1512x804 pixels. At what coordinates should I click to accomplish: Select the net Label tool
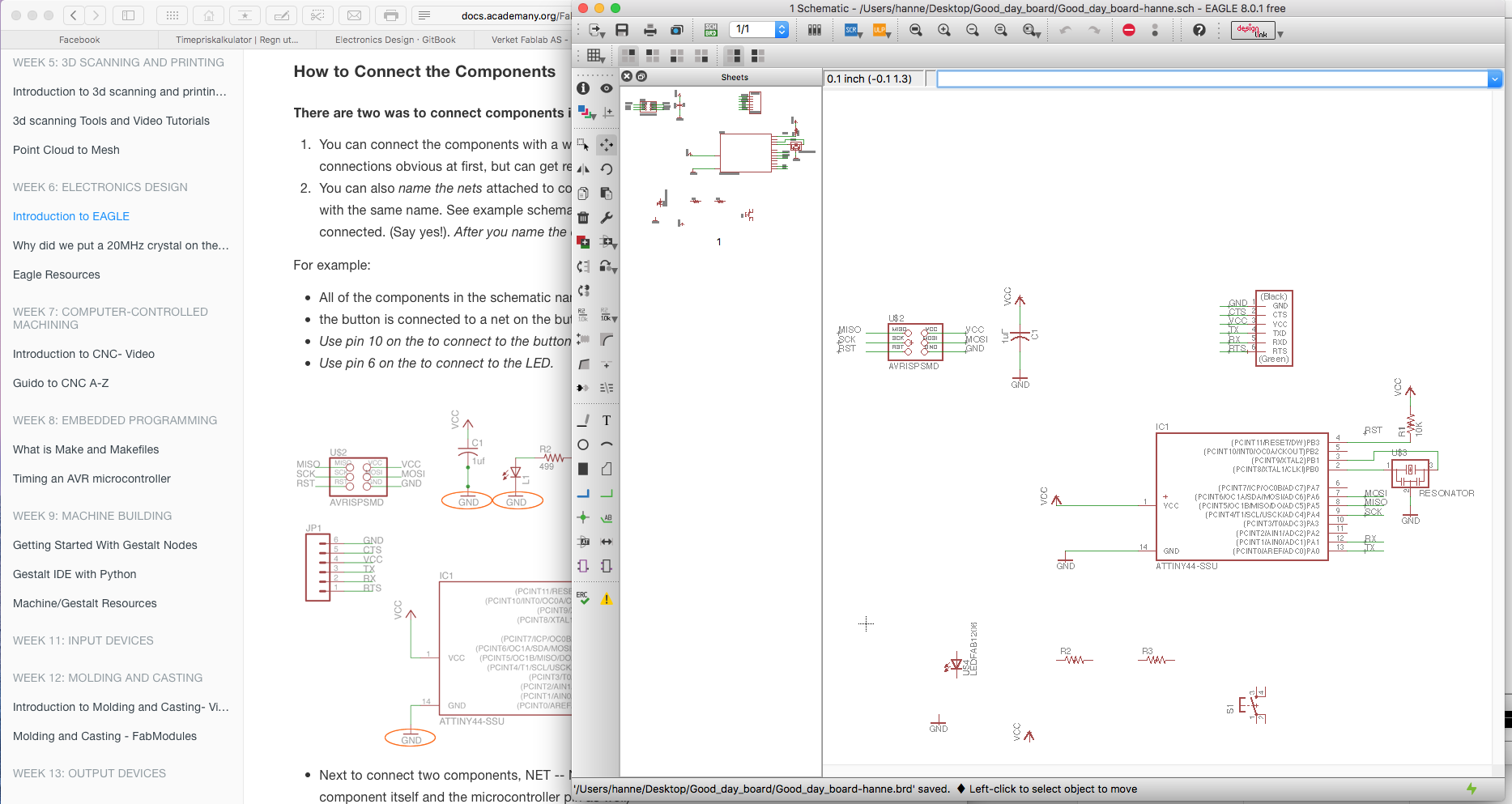pyautogui.click(x=607, y=517)
